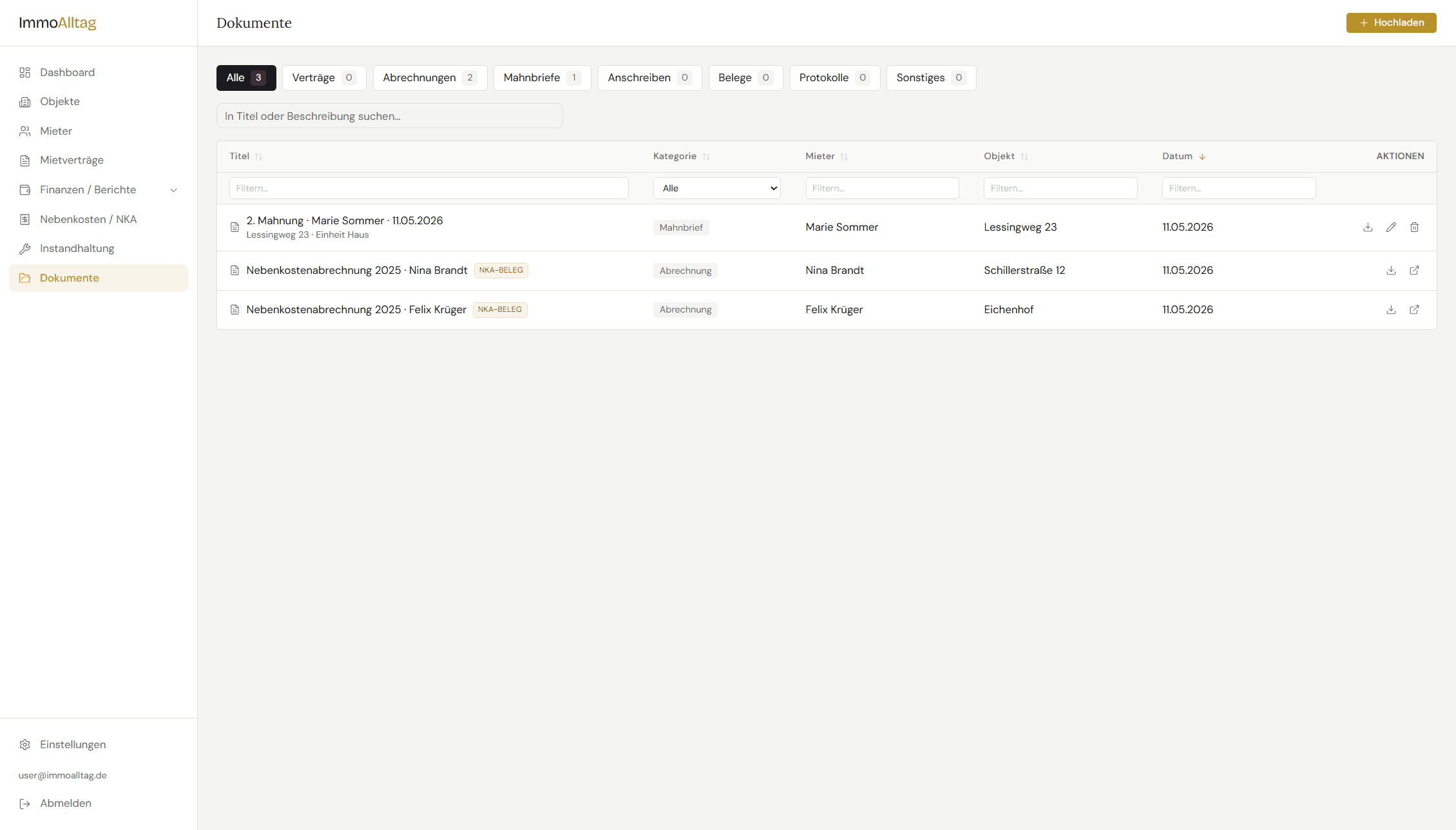The image size is (1456, 830).
Task: Click title 'Nebenkostenabrechnung 2025 · Felix Krüger'
Action: pos(356,309)
